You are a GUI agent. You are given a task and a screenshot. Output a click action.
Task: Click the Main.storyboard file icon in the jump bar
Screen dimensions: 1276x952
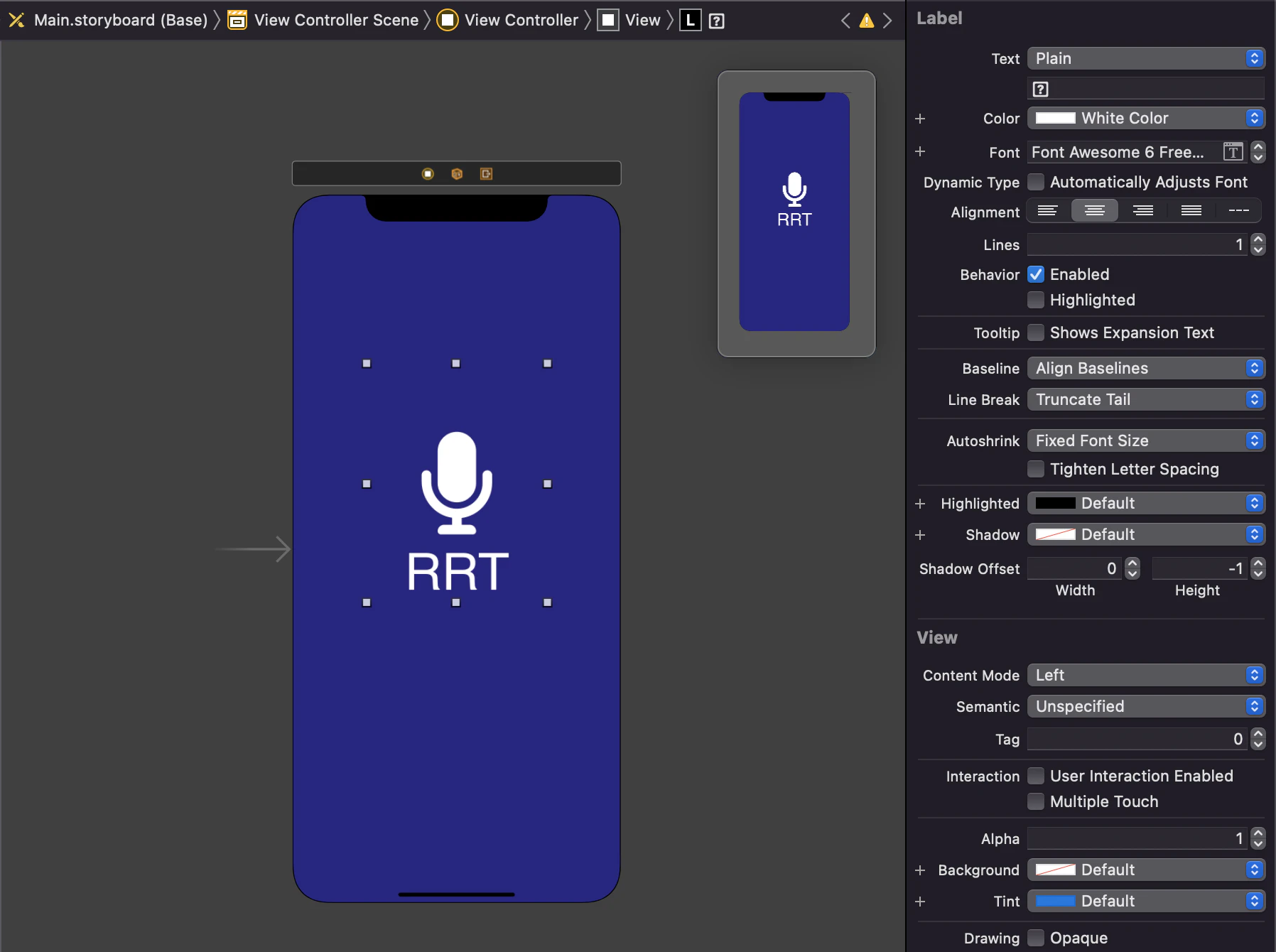pyautogui.click(x=16, y=21)
